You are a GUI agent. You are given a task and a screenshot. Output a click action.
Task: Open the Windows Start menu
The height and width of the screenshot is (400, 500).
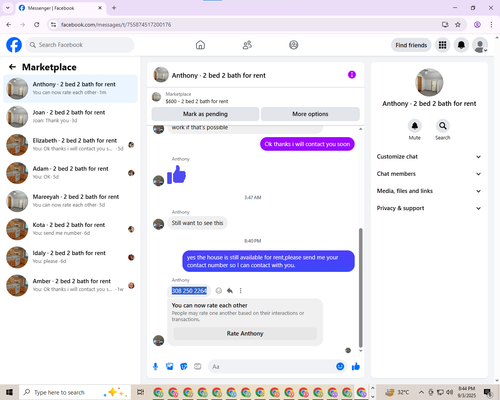pos(9,392)
